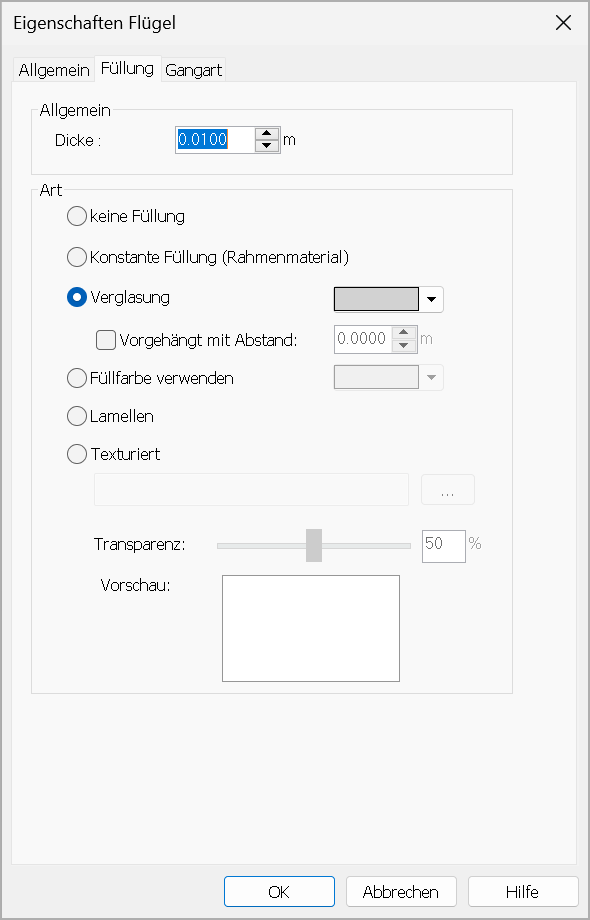590x920 pixels.
Task: Open the Verglasung color dropdown arrow
Action: [432, 299]
